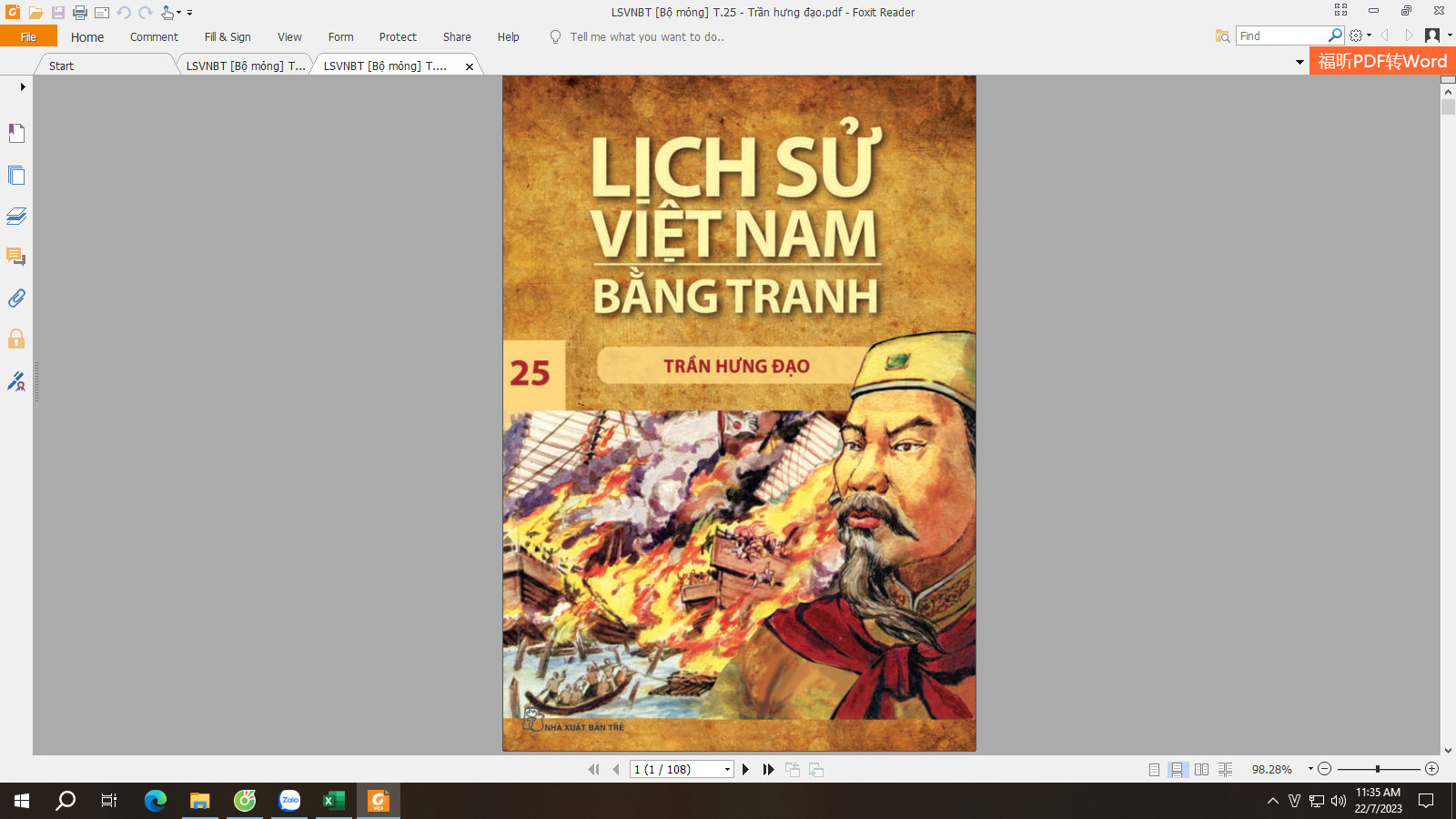
Task: Open a file via folder icon
Action: (x=35, y=13)
